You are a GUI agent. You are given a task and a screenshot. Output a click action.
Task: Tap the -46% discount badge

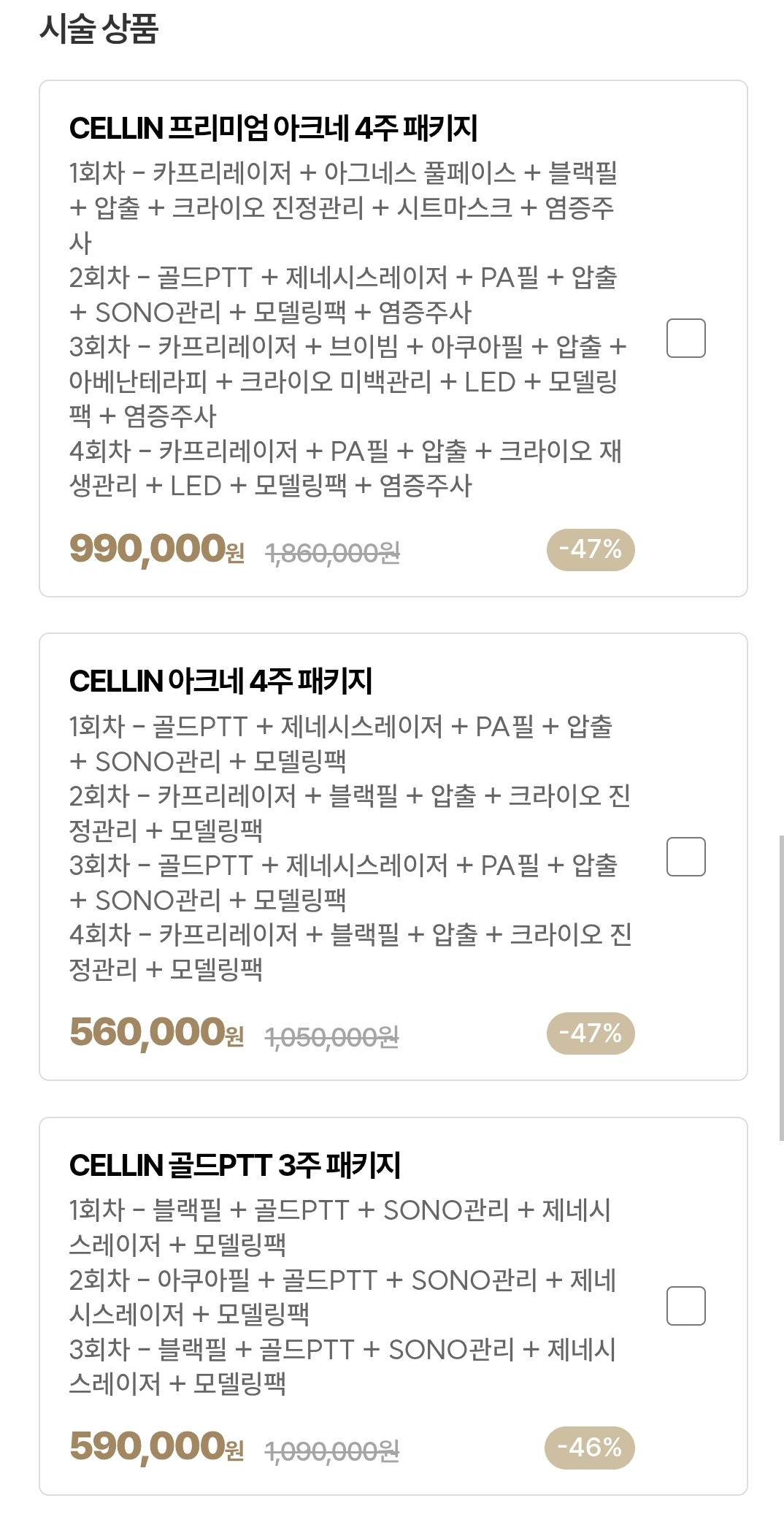589,1447
